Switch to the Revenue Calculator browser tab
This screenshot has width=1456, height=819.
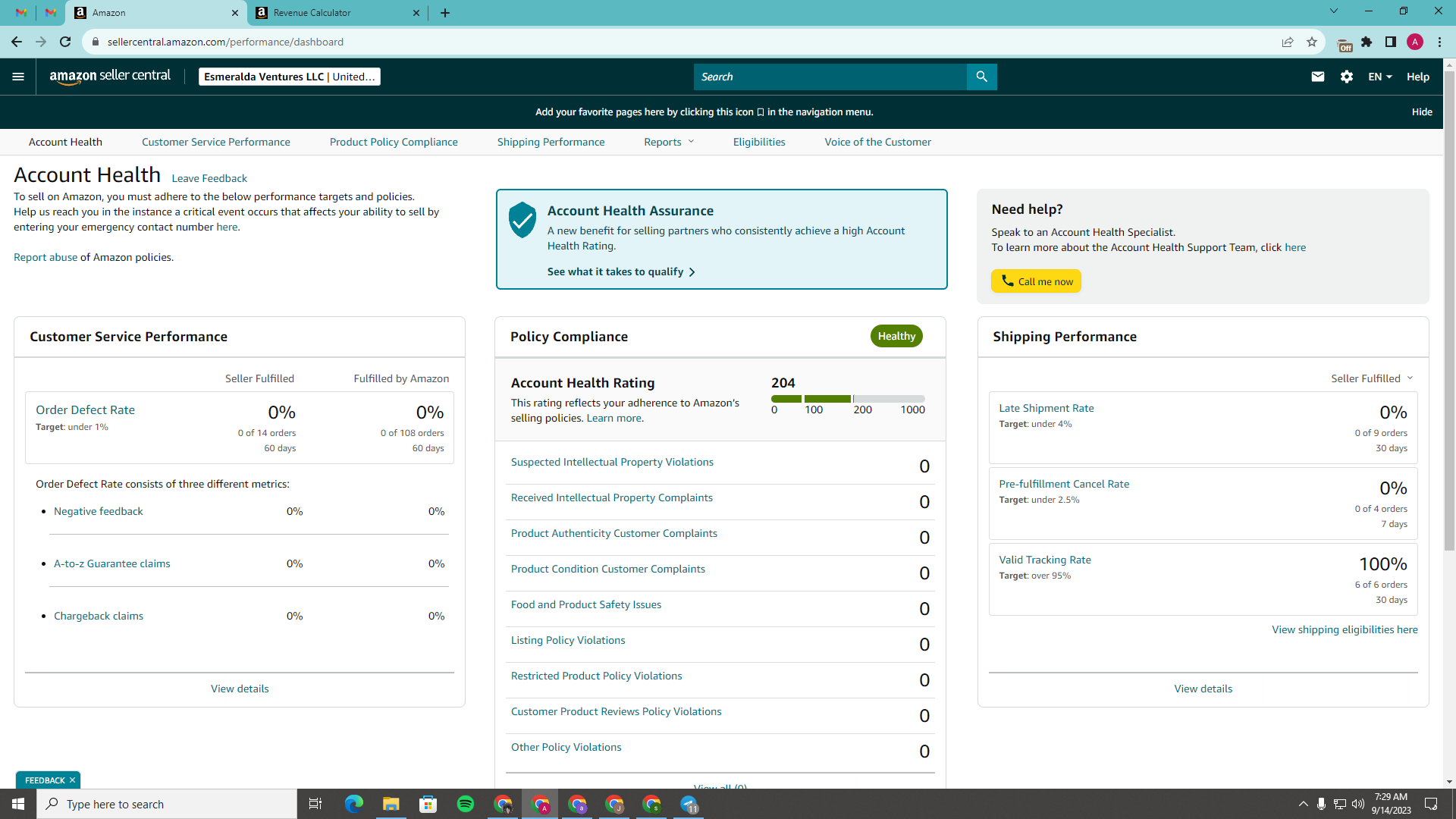337,13
